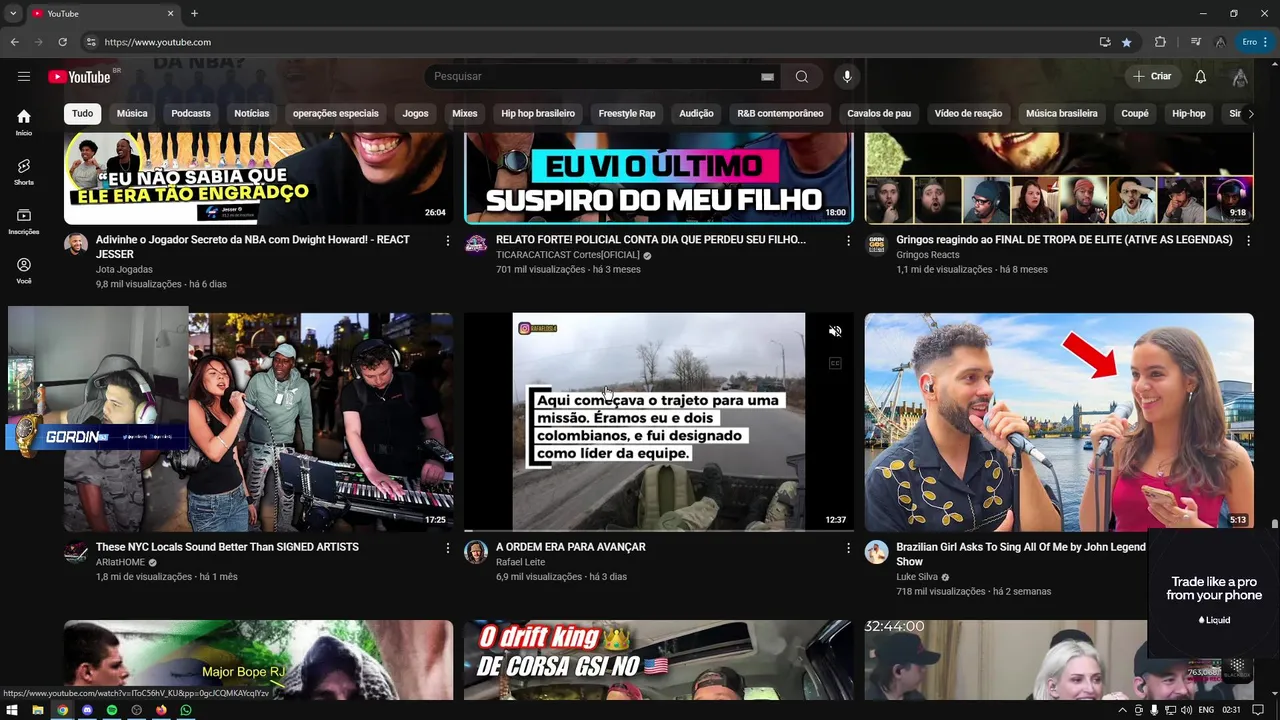Open the Spotify taskbar icon
This screenshot has height=720, width=1280.
pyautogui.click(x=112, y=710)
